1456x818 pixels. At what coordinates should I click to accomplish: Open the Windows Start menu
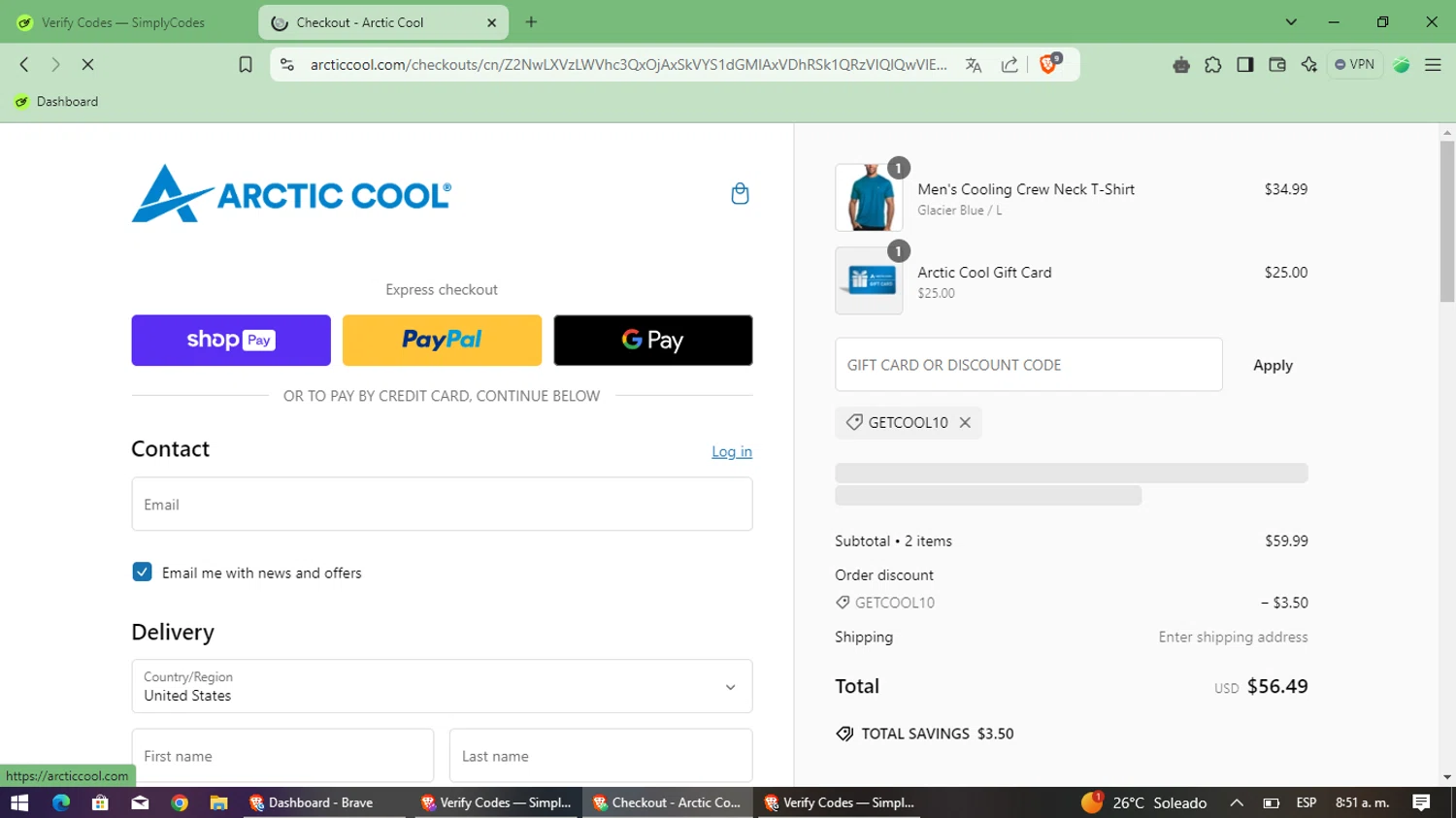click(x=19, y=802)
